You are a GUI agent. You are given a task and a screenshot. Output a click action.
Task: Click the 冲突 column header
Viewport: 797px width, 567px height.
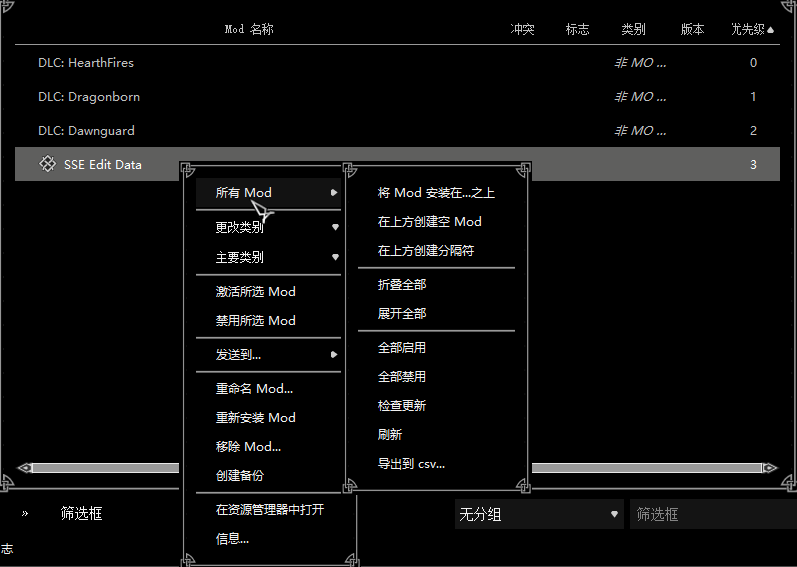(522, 29)
